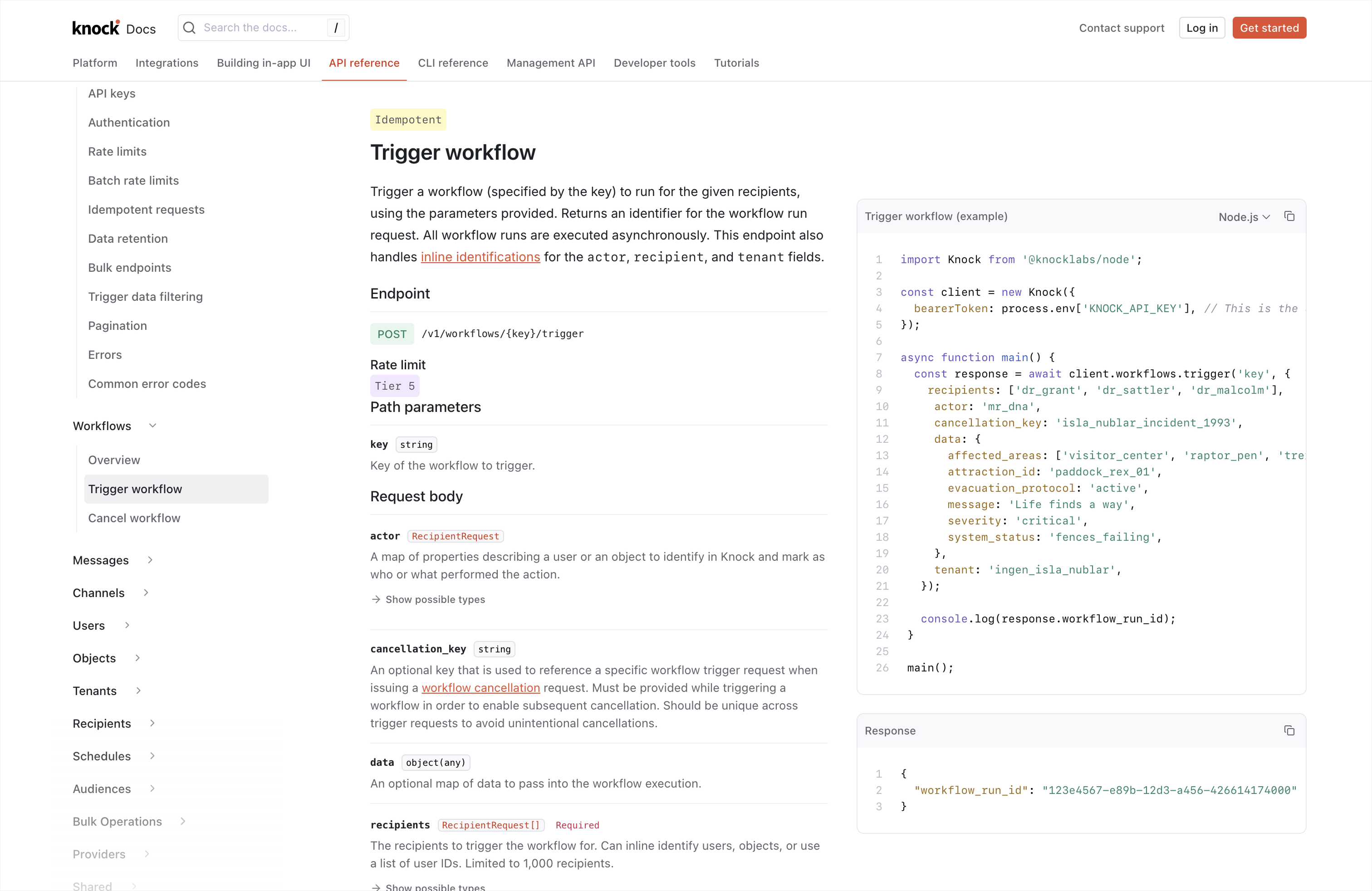This screenshot has width=1372, height=891.
Task: Switch to the Platform tab
Action: tap(94, 63)
